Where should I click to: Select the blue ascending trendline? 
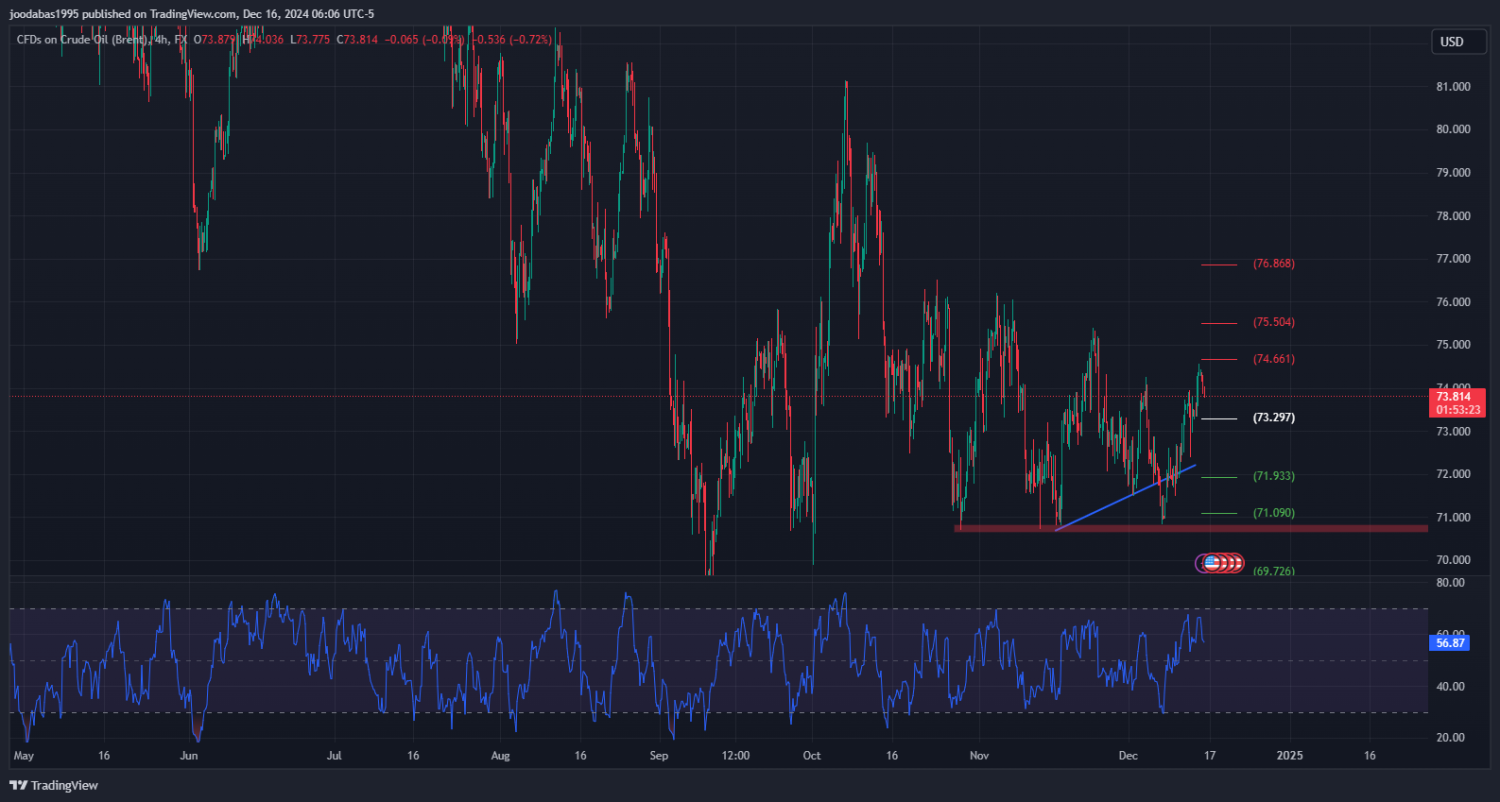(x=1125, y=497)
